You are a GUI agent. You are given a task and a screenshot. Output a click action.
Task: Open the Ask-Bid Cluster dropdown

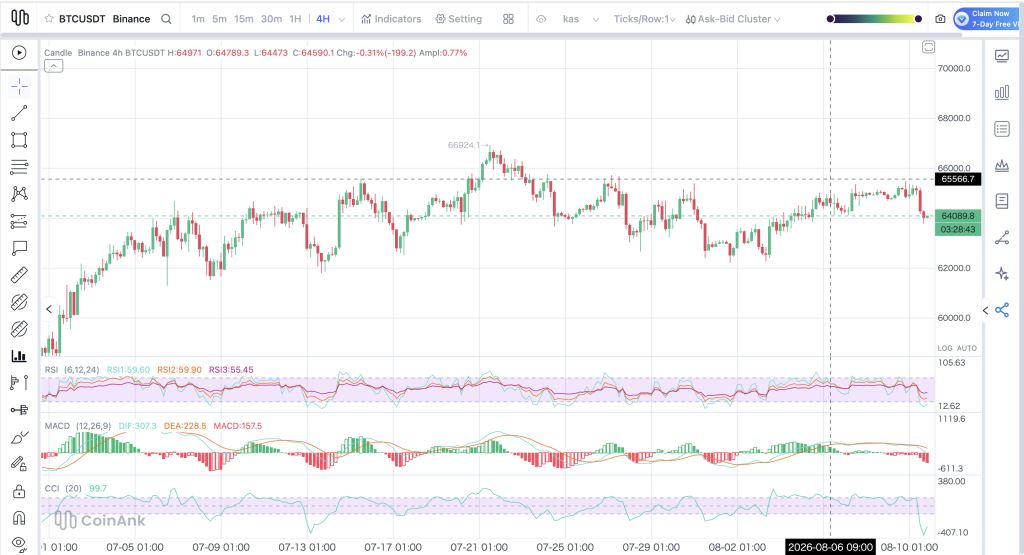click(x=733, y=19)
